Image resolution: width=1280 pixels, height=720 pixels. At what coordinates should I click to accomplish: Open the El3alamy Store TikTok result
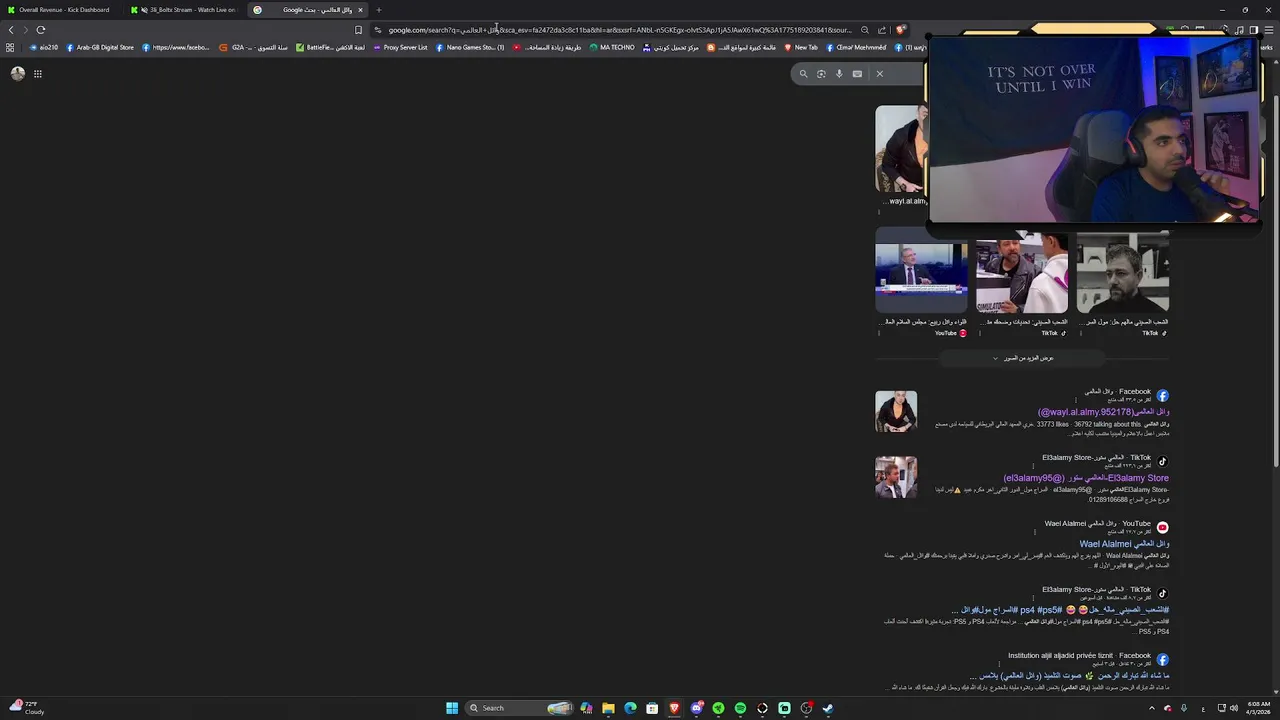(x=1086, y=478)
